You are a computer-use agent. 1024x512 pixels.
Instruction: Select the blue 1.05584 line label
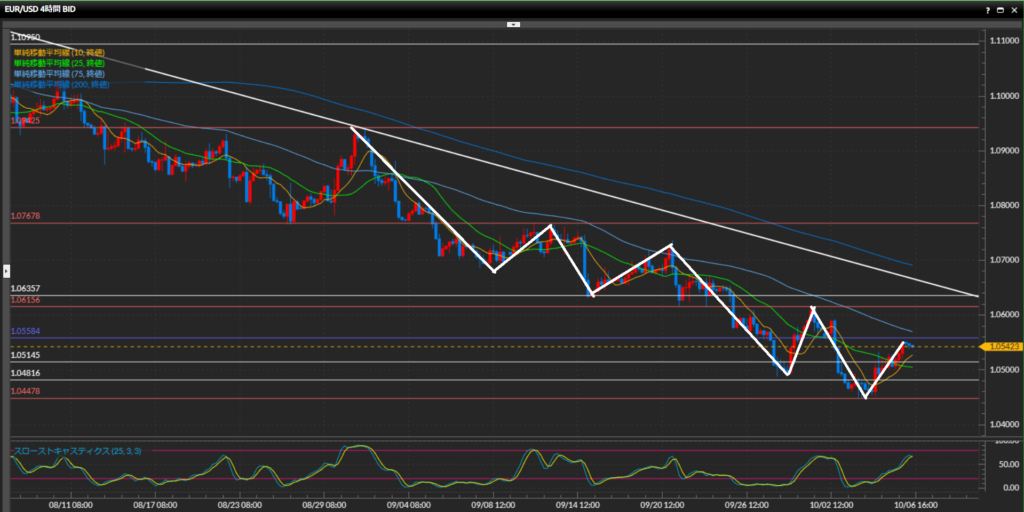pos(25,331)
